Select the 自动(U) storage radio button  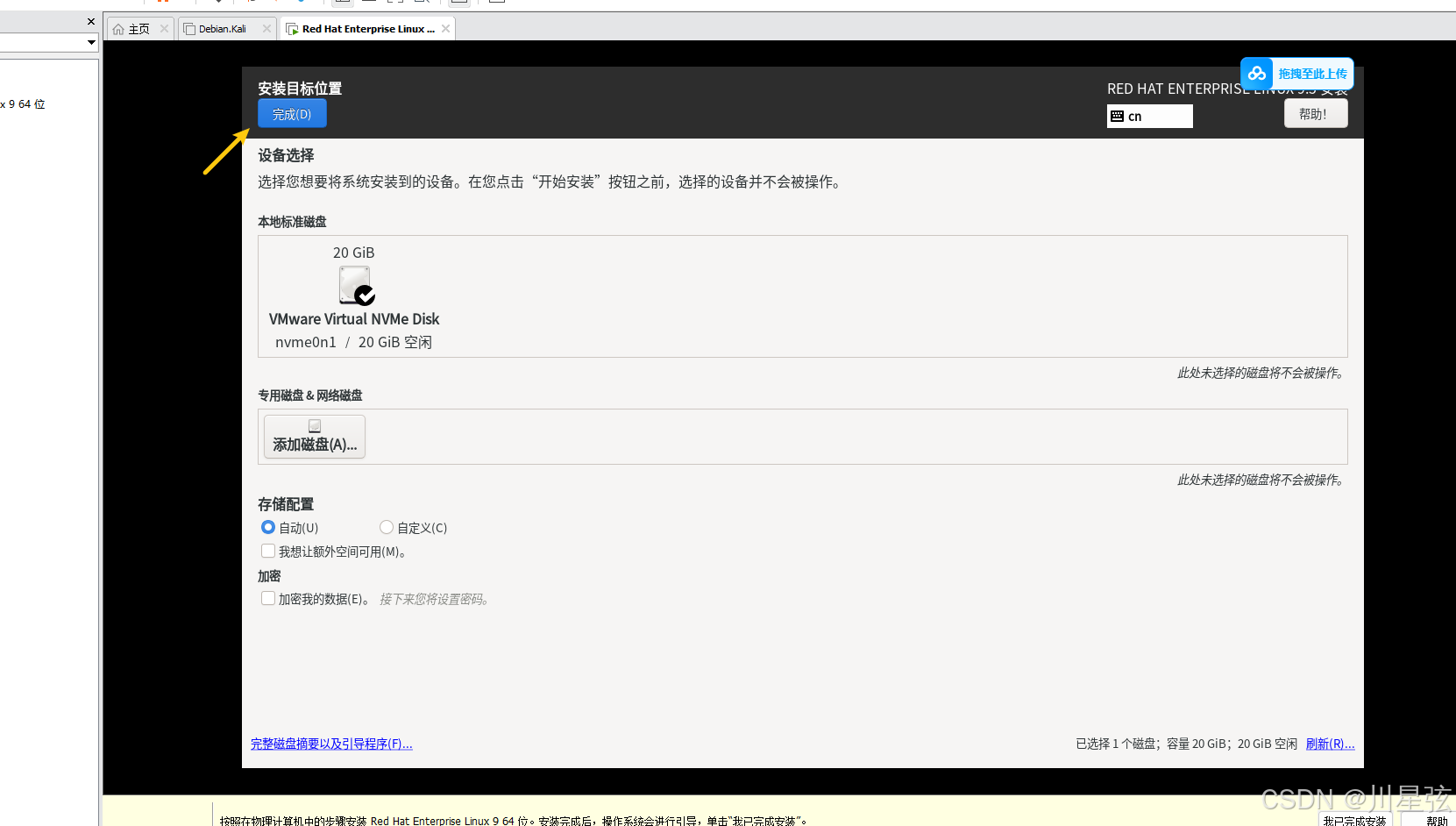pyautogui.click(x=268, y=527)
